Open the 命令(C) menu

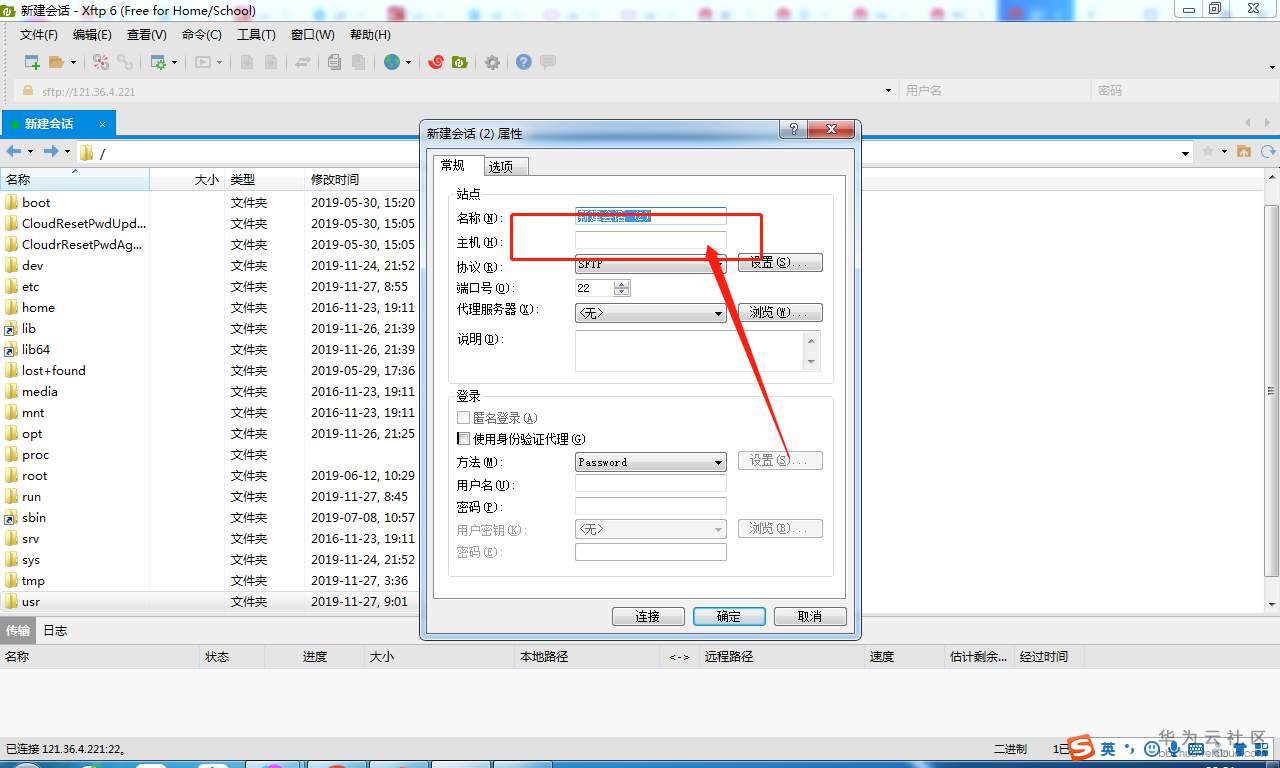tap(202, 35)
